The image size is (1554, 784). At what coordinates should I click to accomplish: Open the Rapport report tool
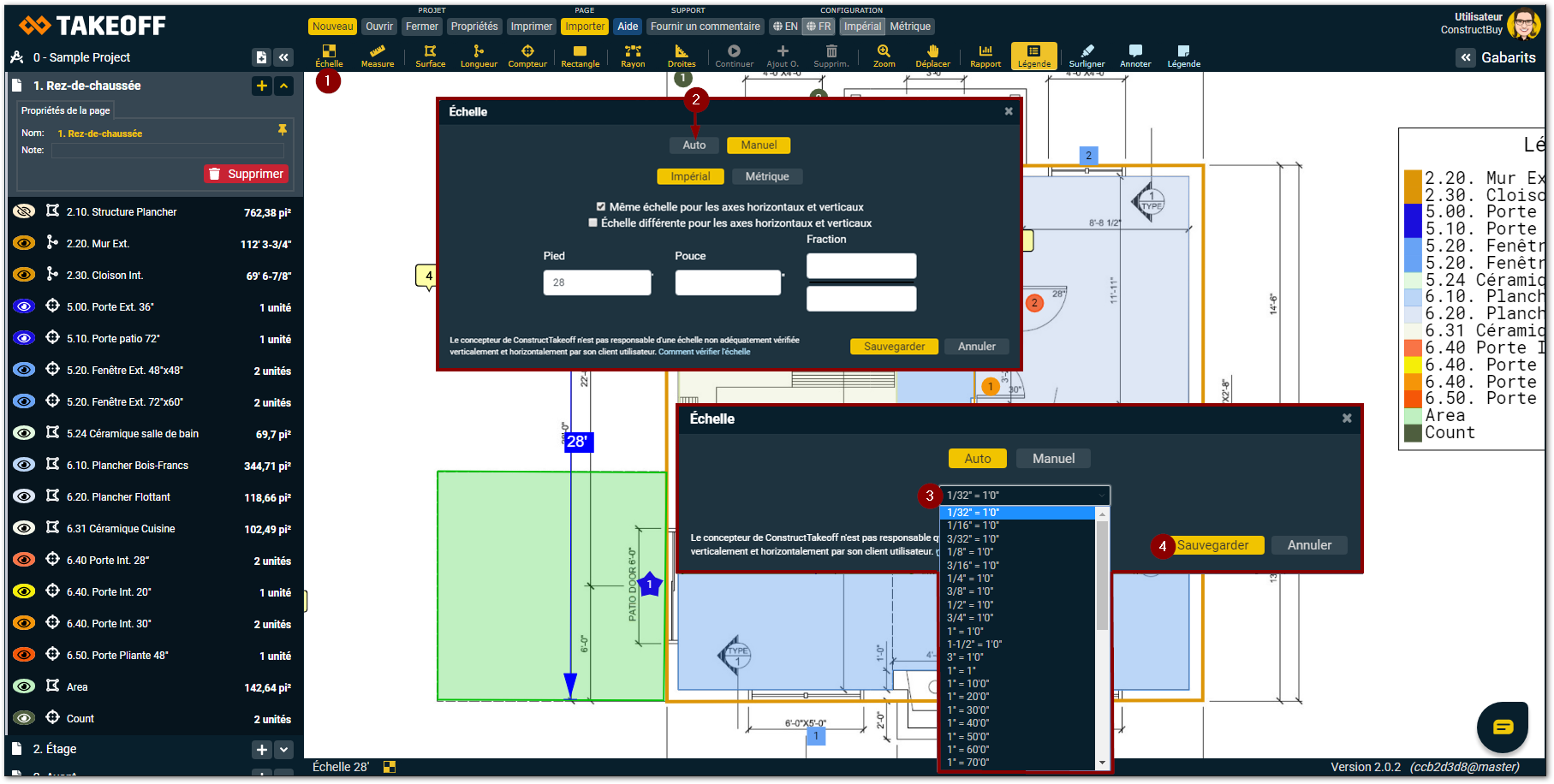point(985,56)
